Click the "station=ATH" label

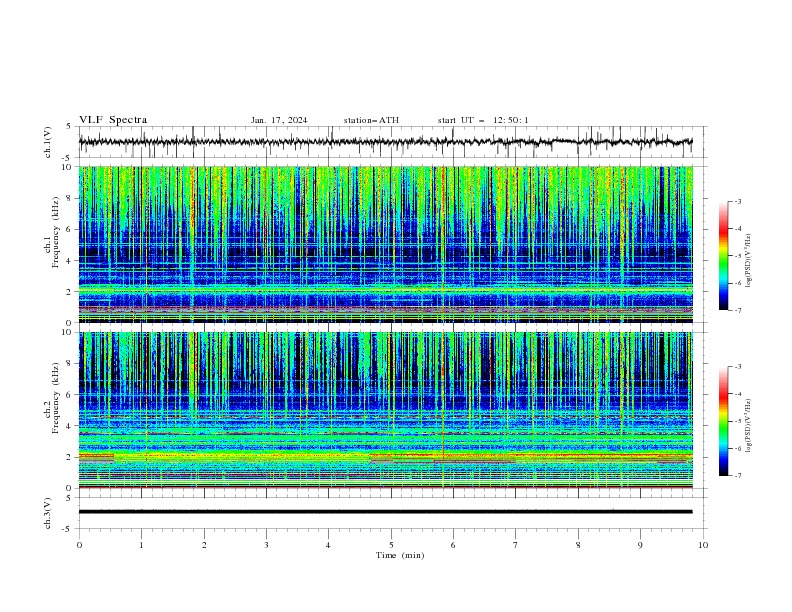pyautogui.click(x=371, y=120)
